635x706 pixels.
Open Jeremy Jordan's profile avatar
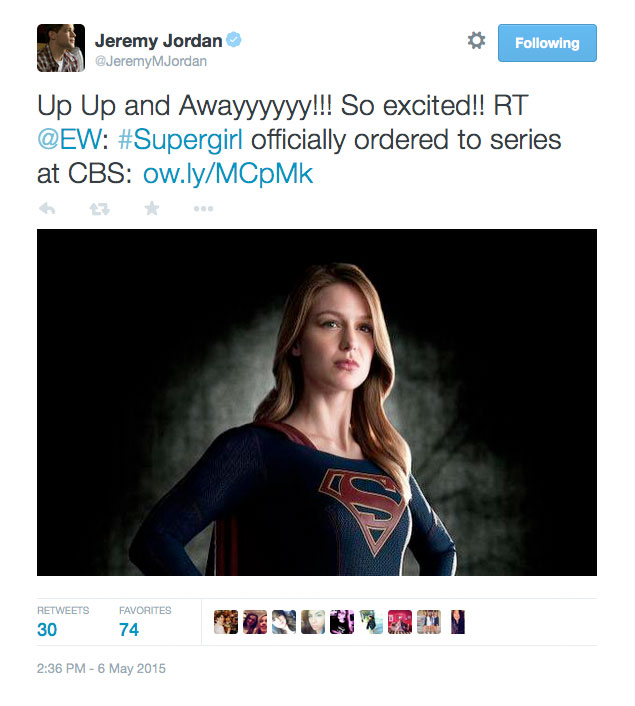tap(61, 48)
